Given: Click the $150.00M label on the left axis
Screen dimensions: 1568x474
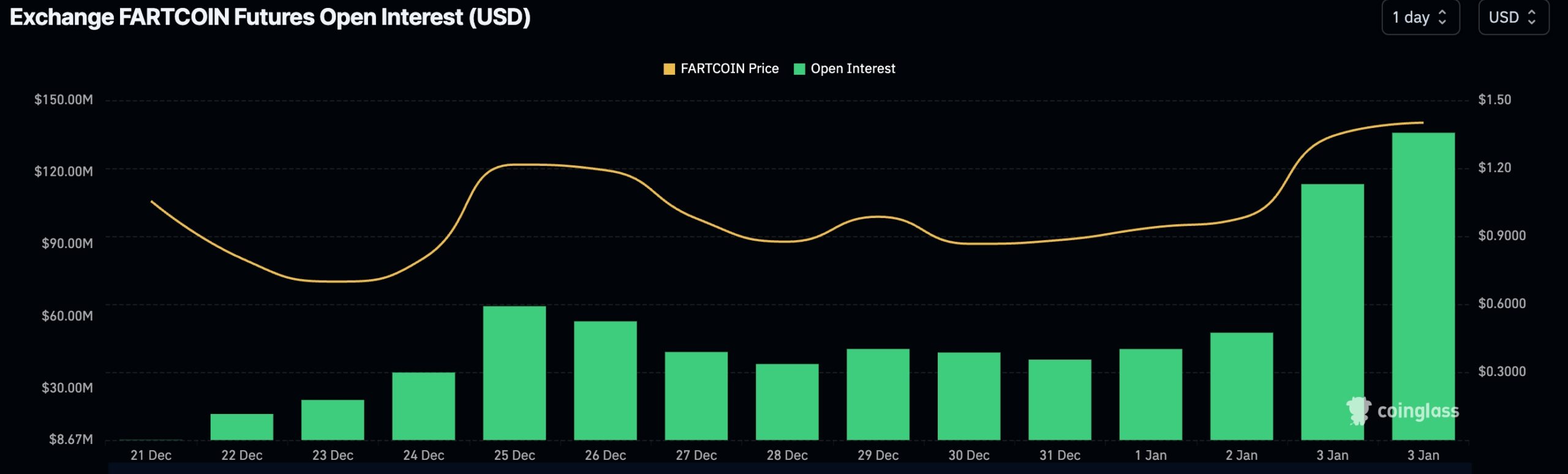Looking at the screenshot, I should click(x=64, y=99).
